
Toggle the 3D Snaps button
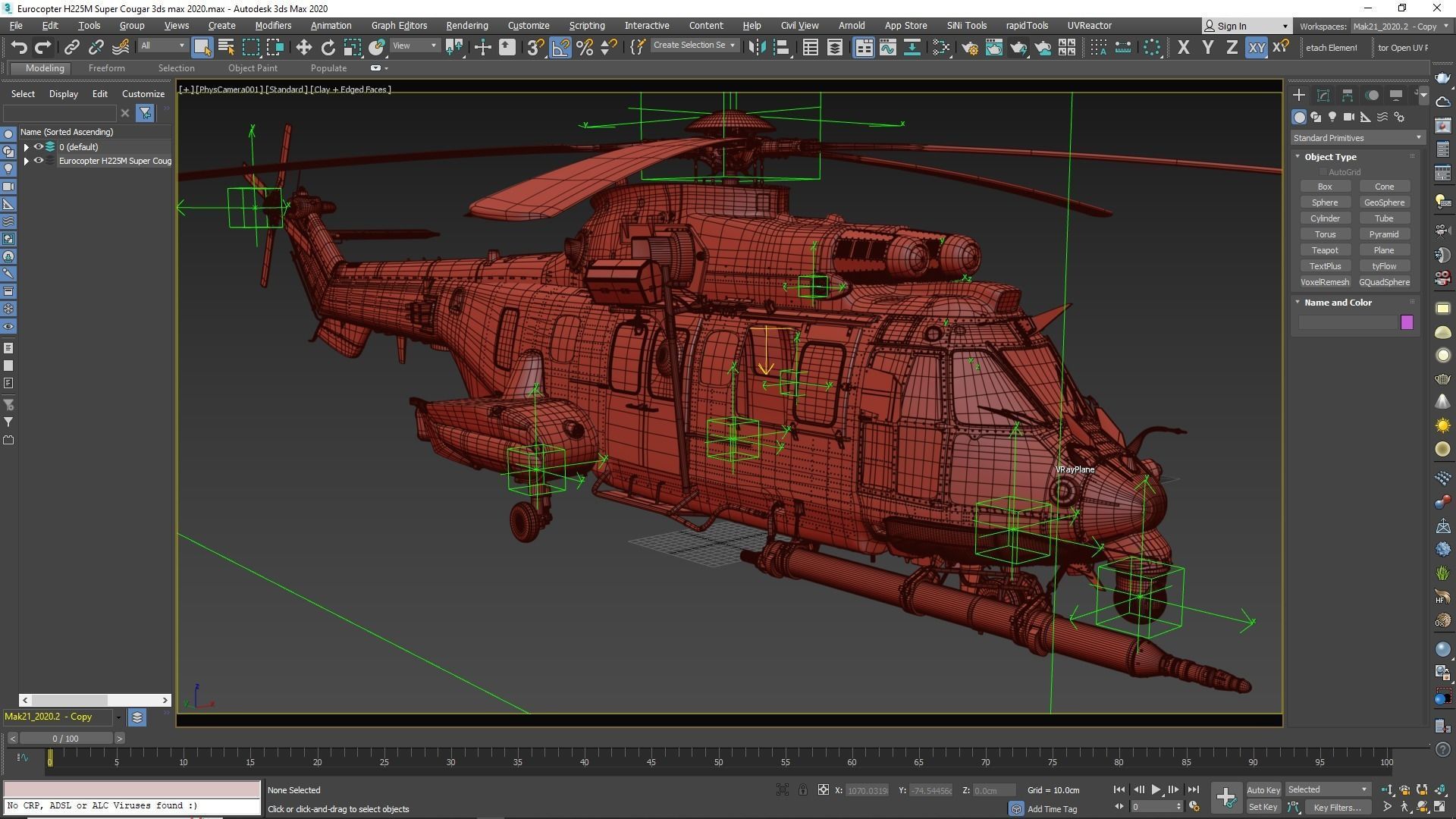tap(535, 47)
